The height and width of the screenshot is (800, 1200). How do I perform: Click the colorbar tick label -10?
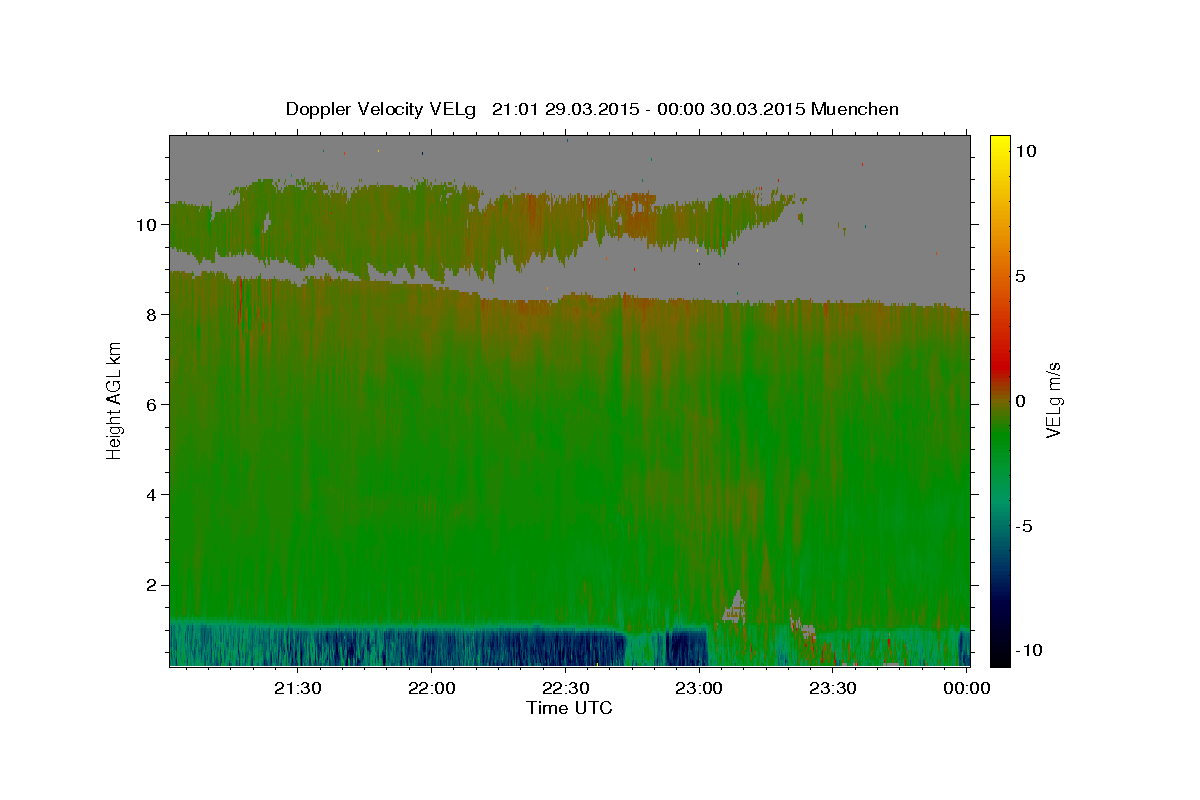(1029, 651)
